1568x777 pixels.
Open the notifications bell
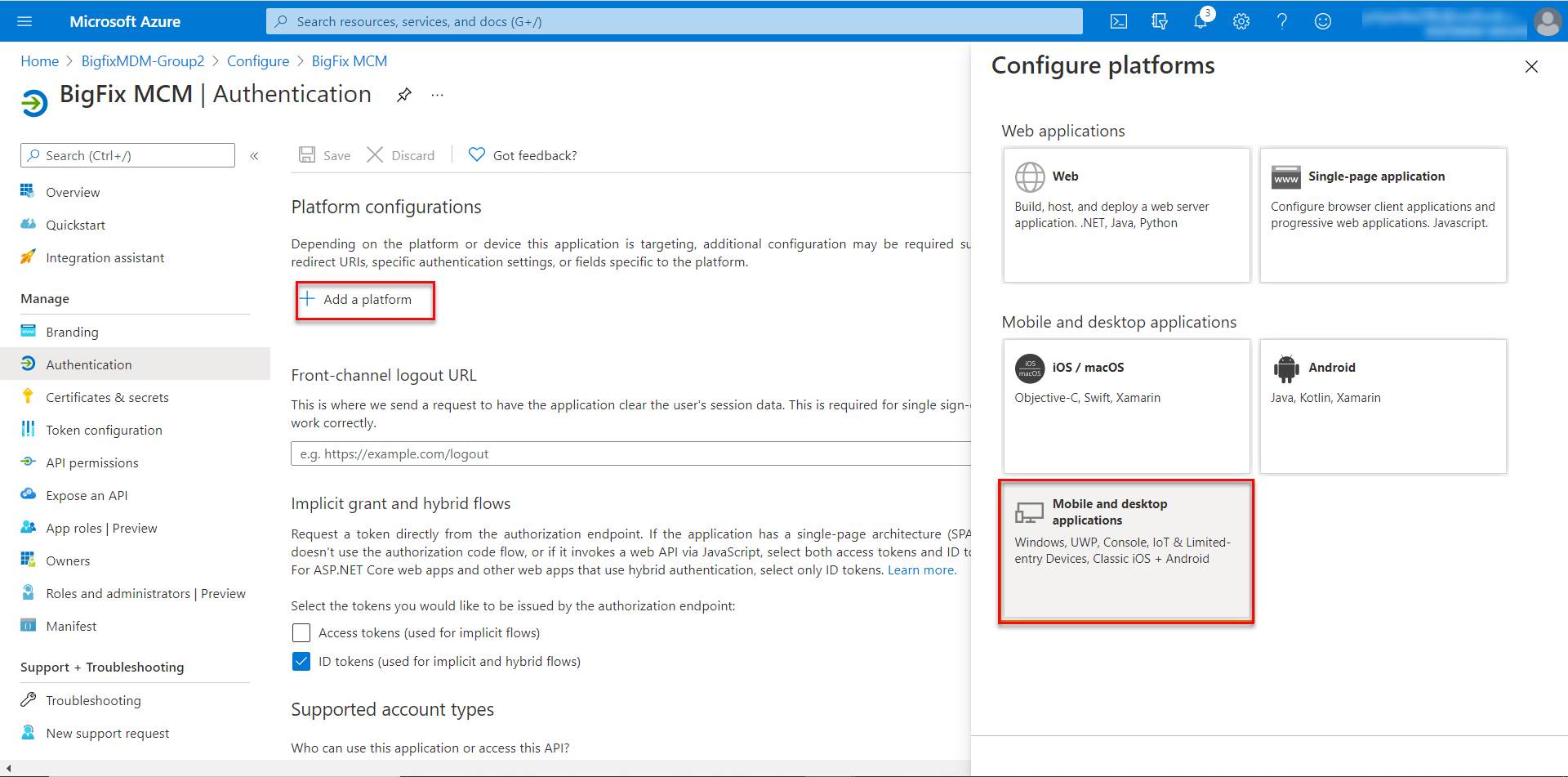coord(1200,21)
